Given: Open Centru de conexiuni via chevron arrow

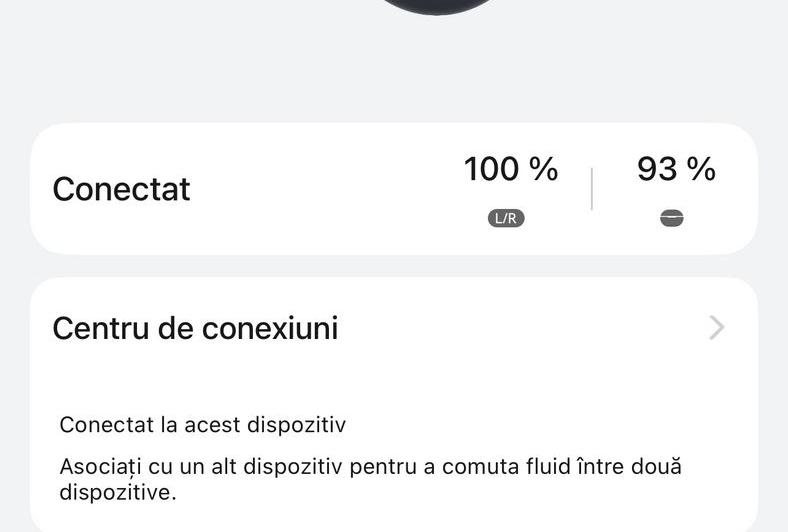Looking at the screenshot, I should [716, 327].
